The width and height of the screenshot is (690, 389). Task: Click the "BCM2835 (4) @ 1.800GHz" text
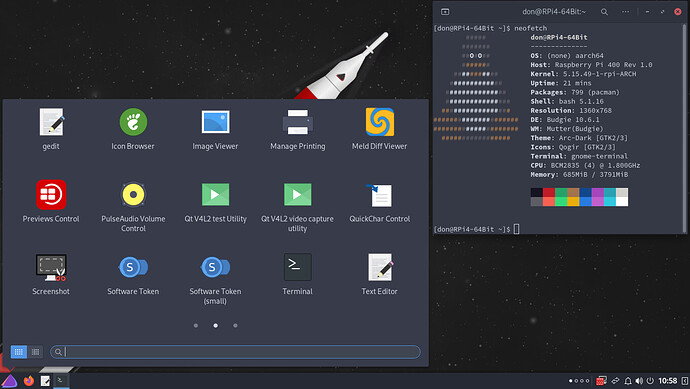(595, 165)
